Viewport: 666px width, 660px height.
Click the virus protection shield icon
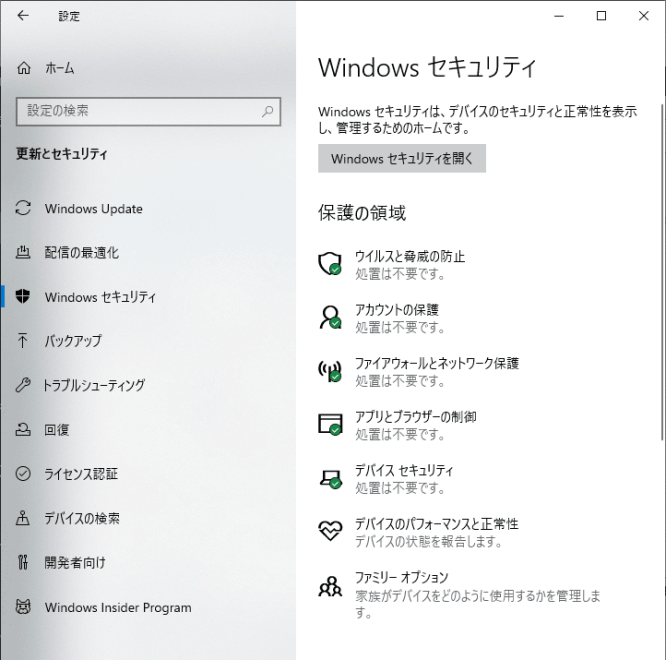pos(330,264)
